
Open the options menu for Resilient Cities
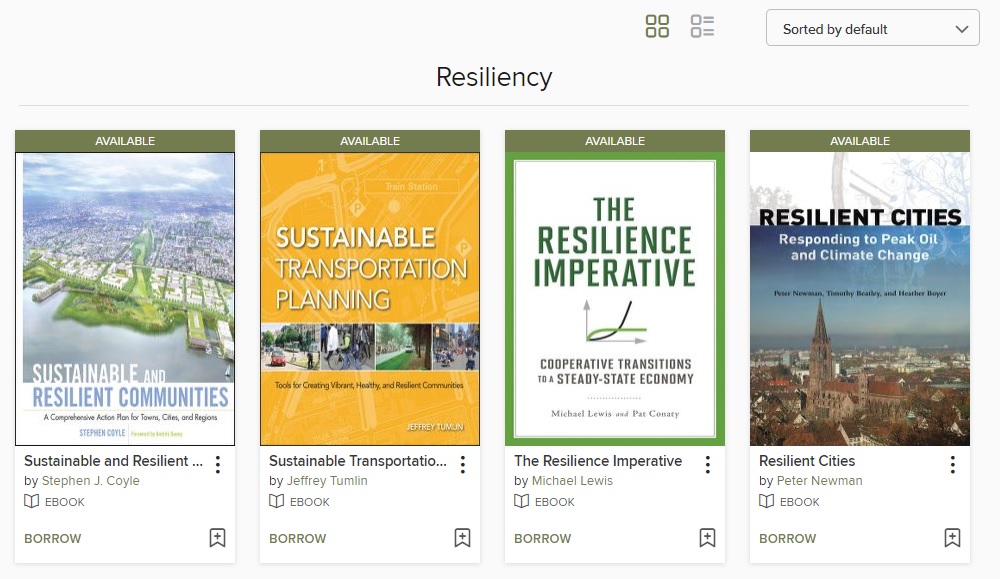point(953,464)
